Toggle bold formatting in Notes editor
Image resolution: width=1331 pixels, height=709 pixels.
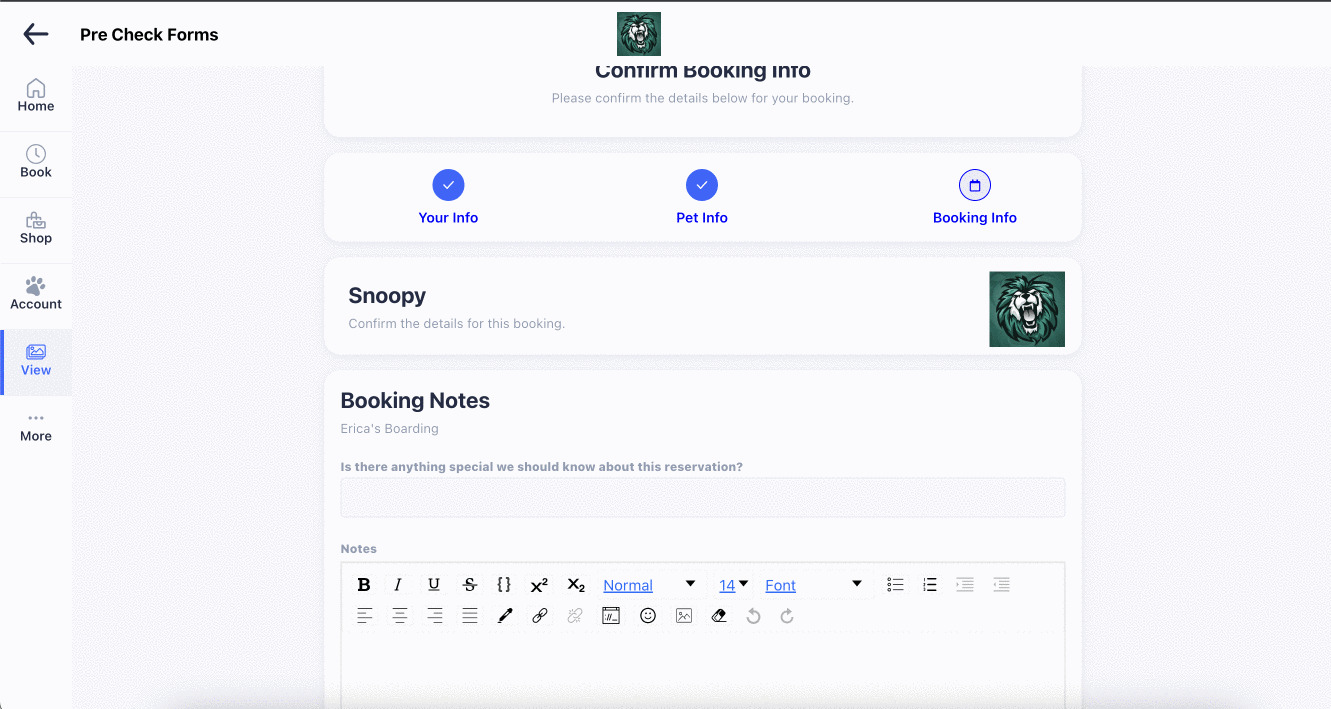click(x=364, y=585)
